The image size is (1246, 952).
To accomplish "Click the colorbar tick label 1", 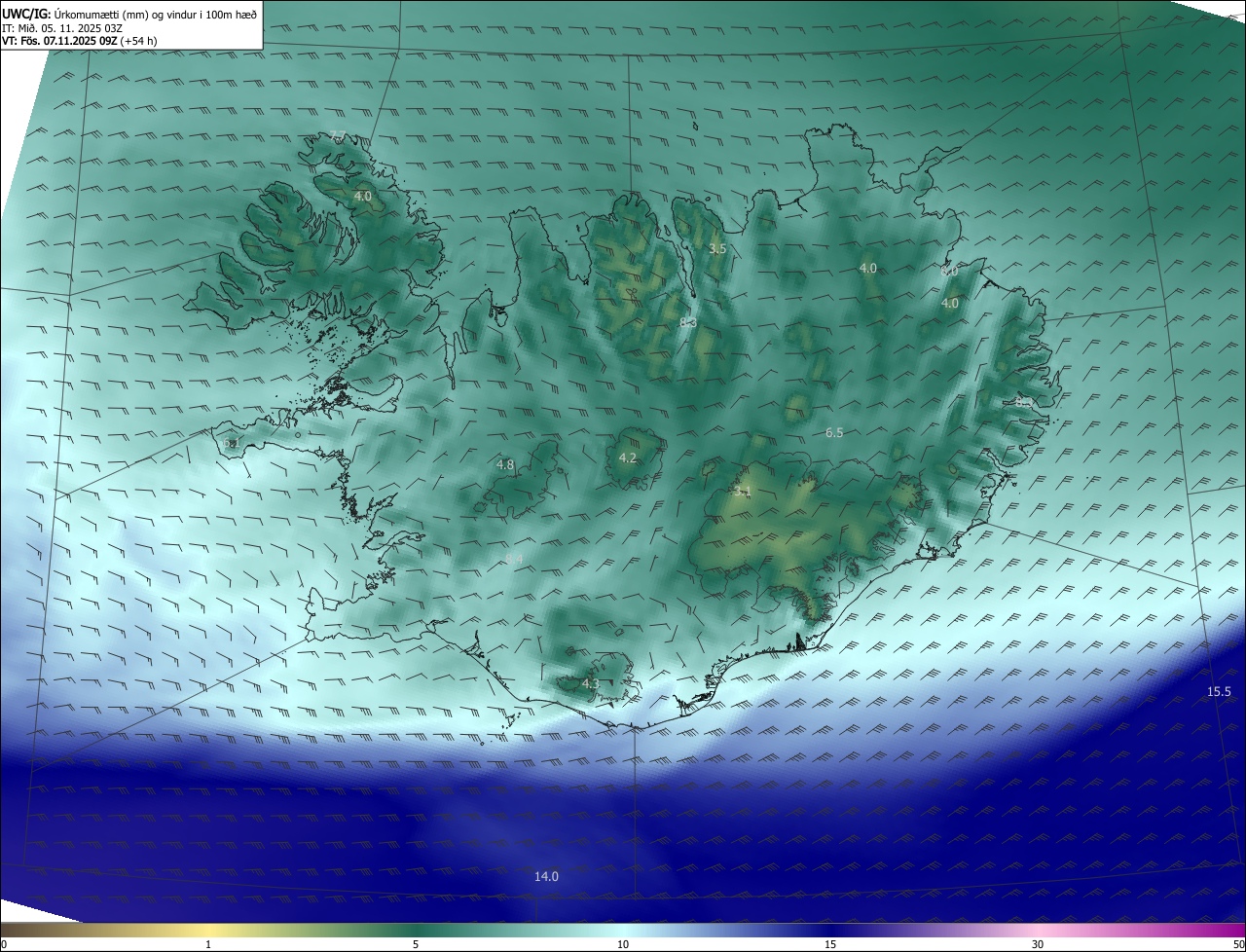I will pos(208,944).
